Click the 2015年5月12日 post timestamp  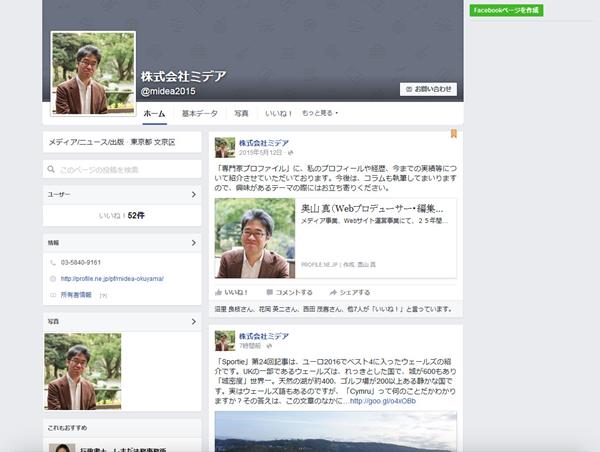[261, 152]
